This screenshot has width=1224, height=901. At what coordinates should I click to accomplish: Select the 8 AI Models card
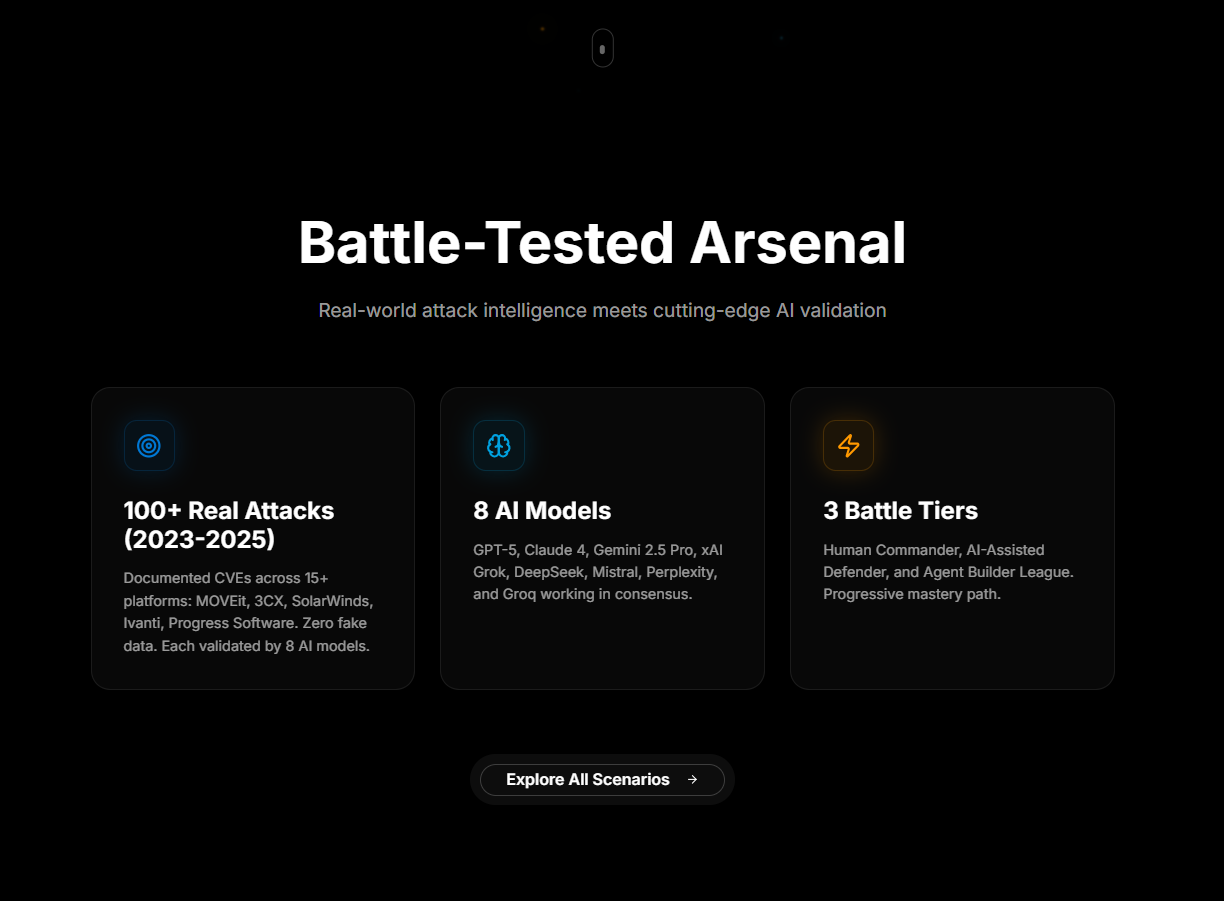coord(602,537)
